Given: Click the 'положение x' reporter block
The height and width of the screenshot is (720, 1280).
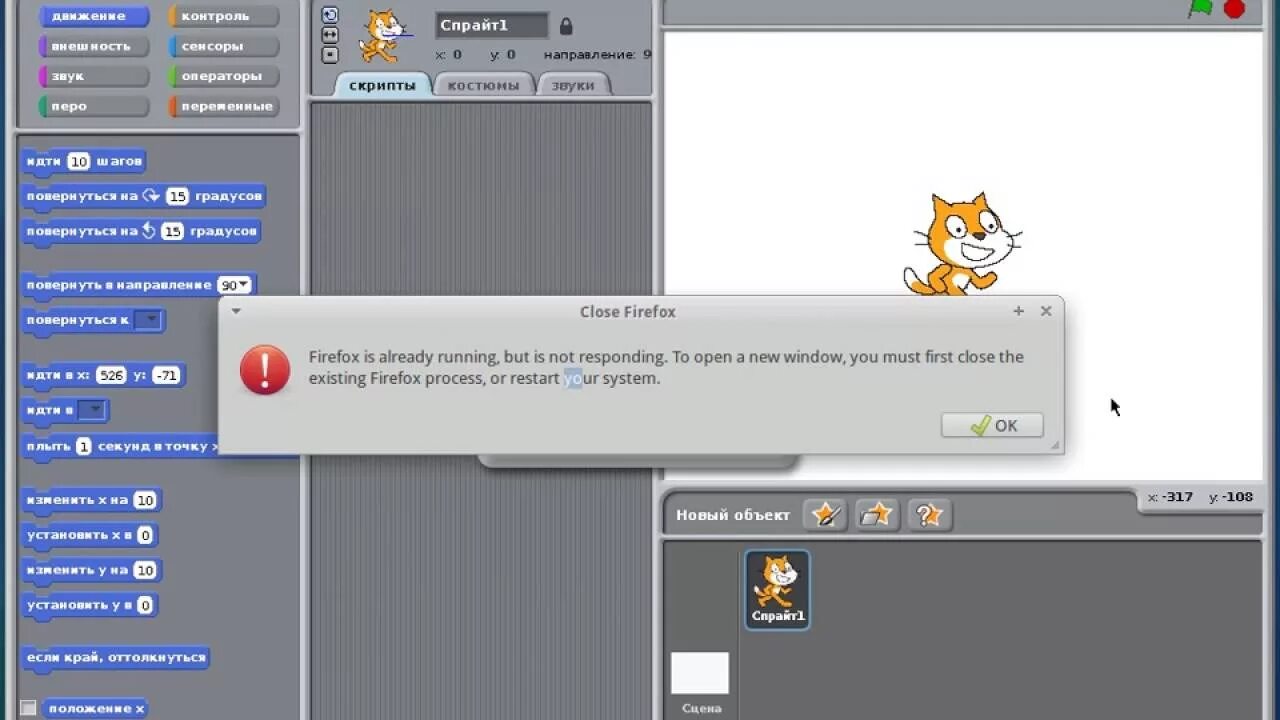Looking at the screenshot, I should (96, 708).
